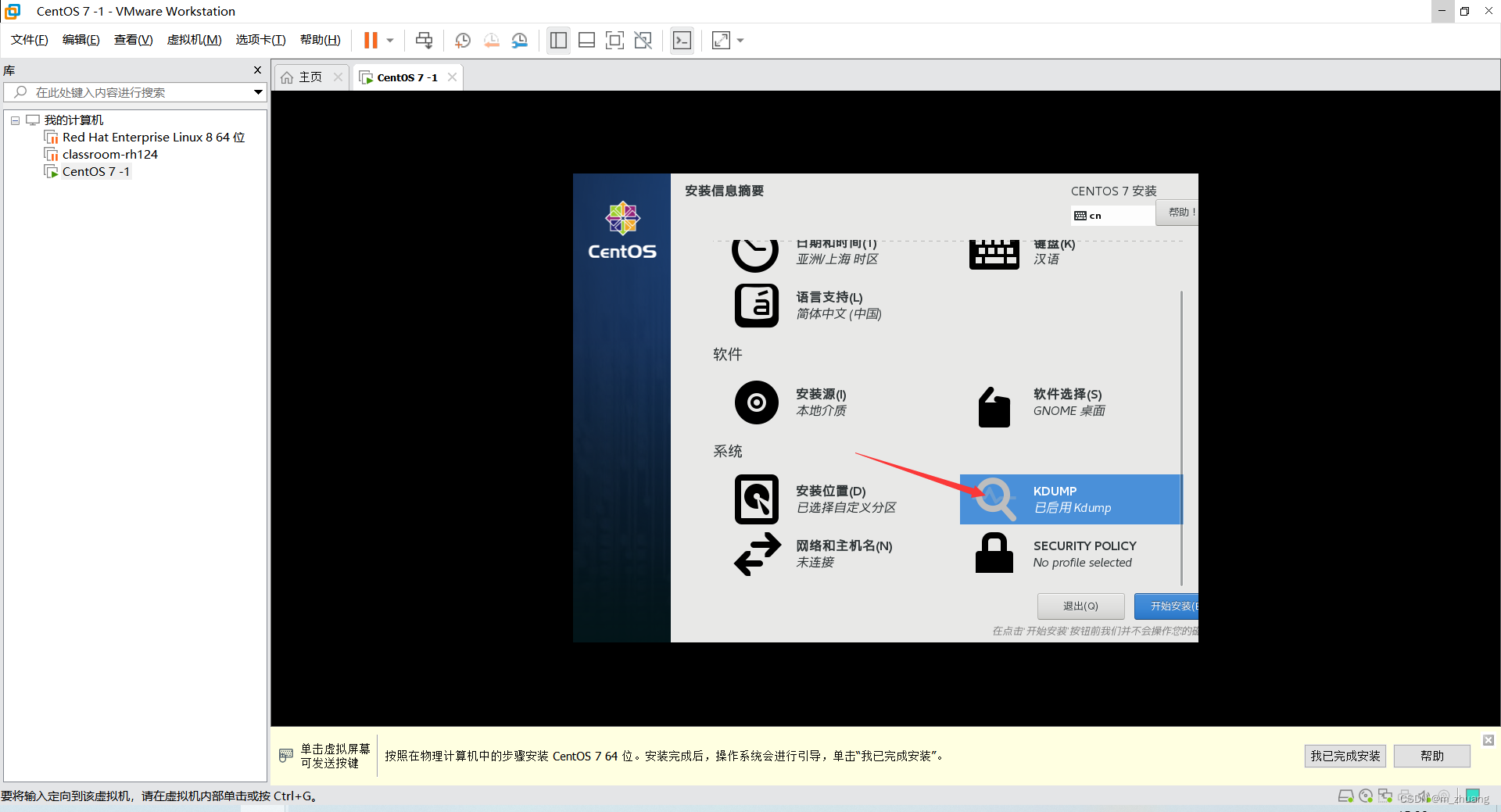
Task: Close the library panel
Action: (257, 70)
